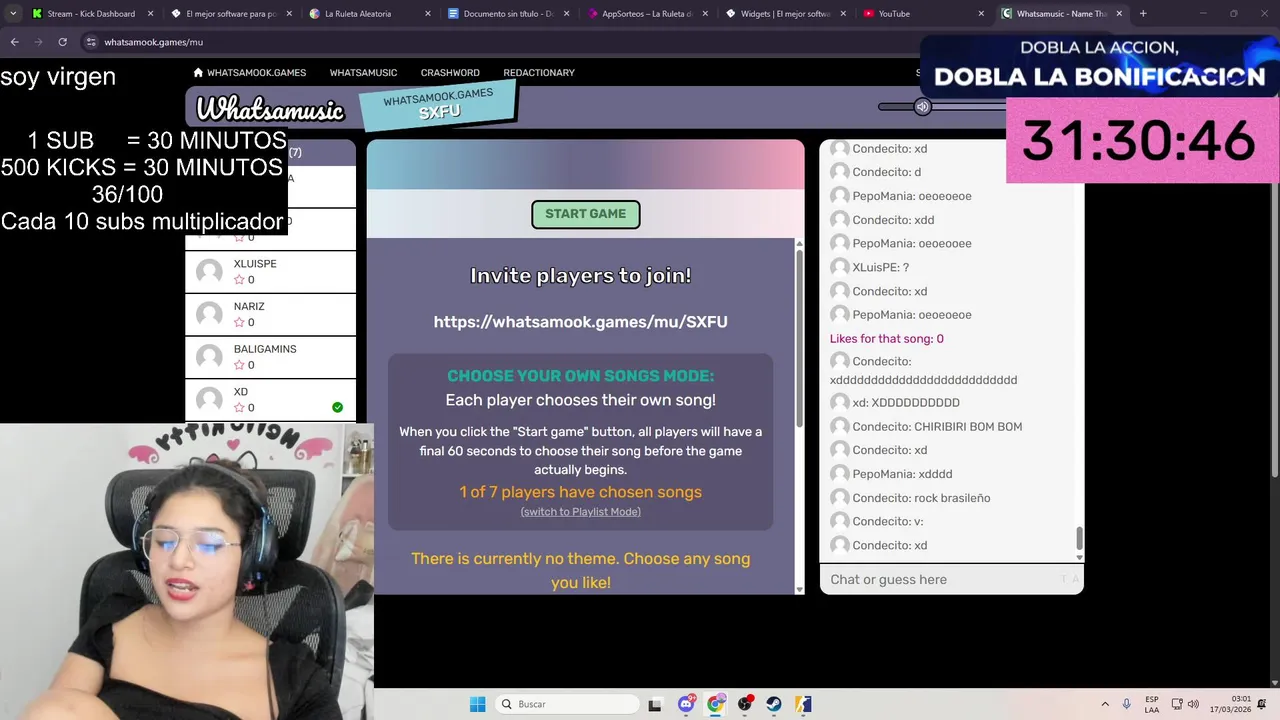
Task: Reload the page with the refresh icon
Action: point(62,42)
